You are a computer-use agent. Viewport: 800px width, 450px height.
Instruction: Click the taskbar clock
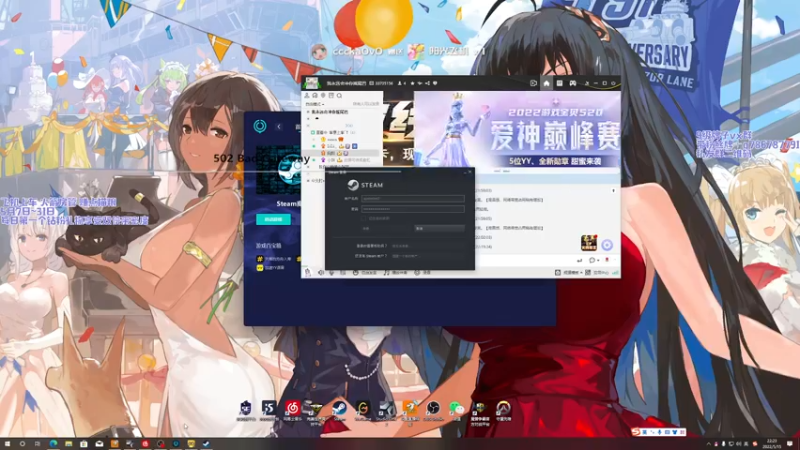click(x=772, y=443)
